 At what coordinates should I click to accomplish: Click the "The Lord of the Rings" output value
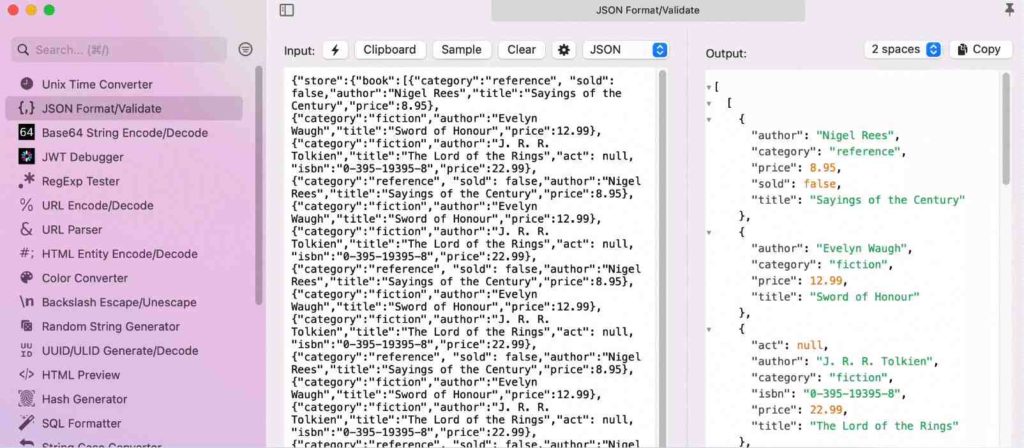pyautogui.click(x=884, y=426)
